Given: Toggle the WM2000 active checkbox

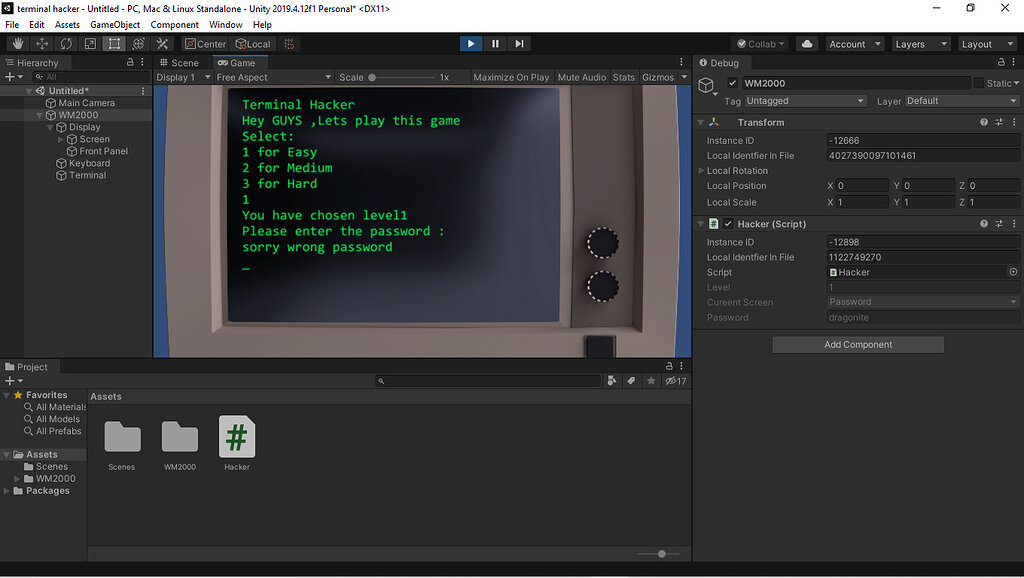Looking at the screenshot, I should tap(733, 83).
